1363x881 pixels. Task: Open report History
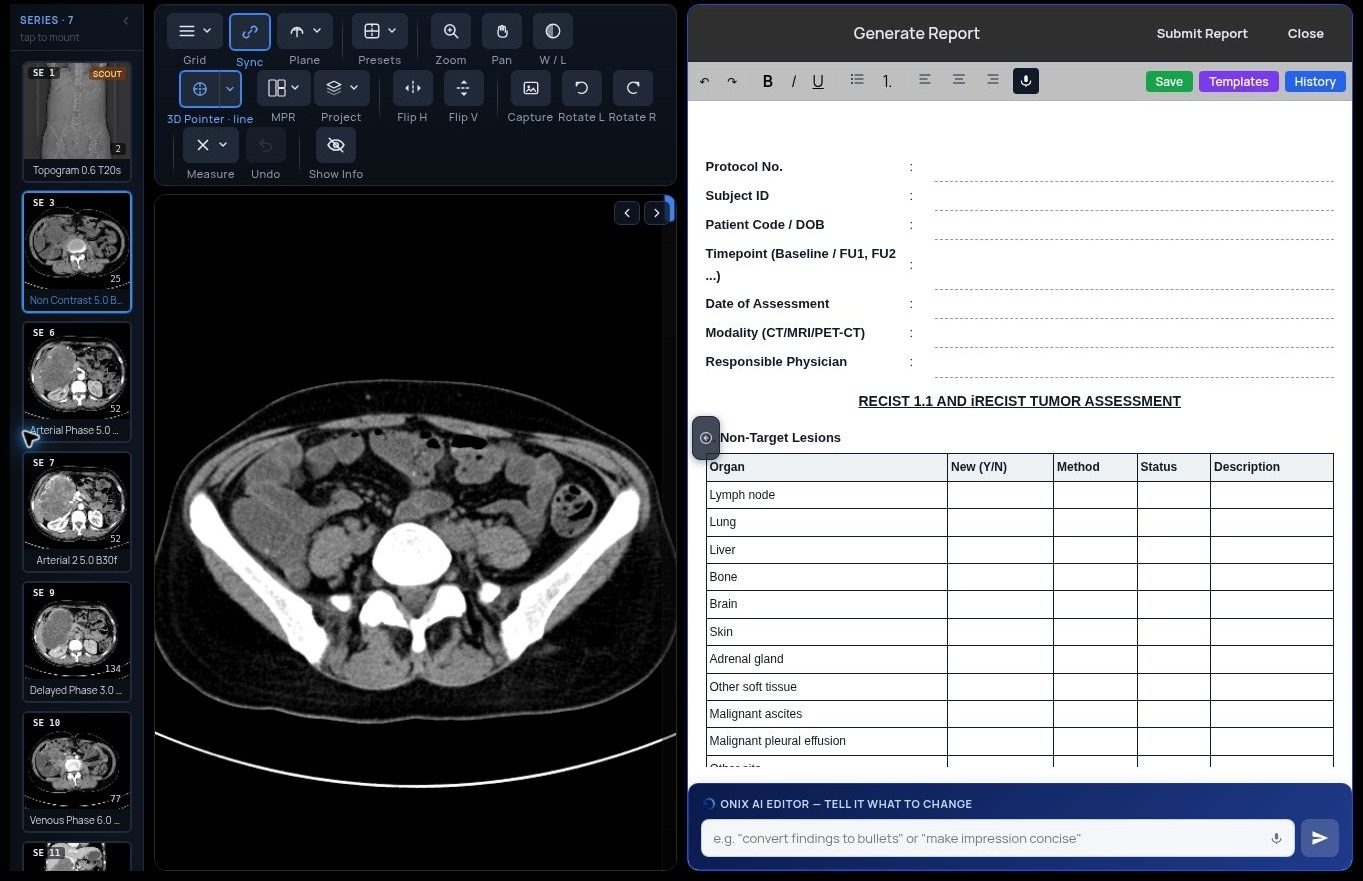1315,82
